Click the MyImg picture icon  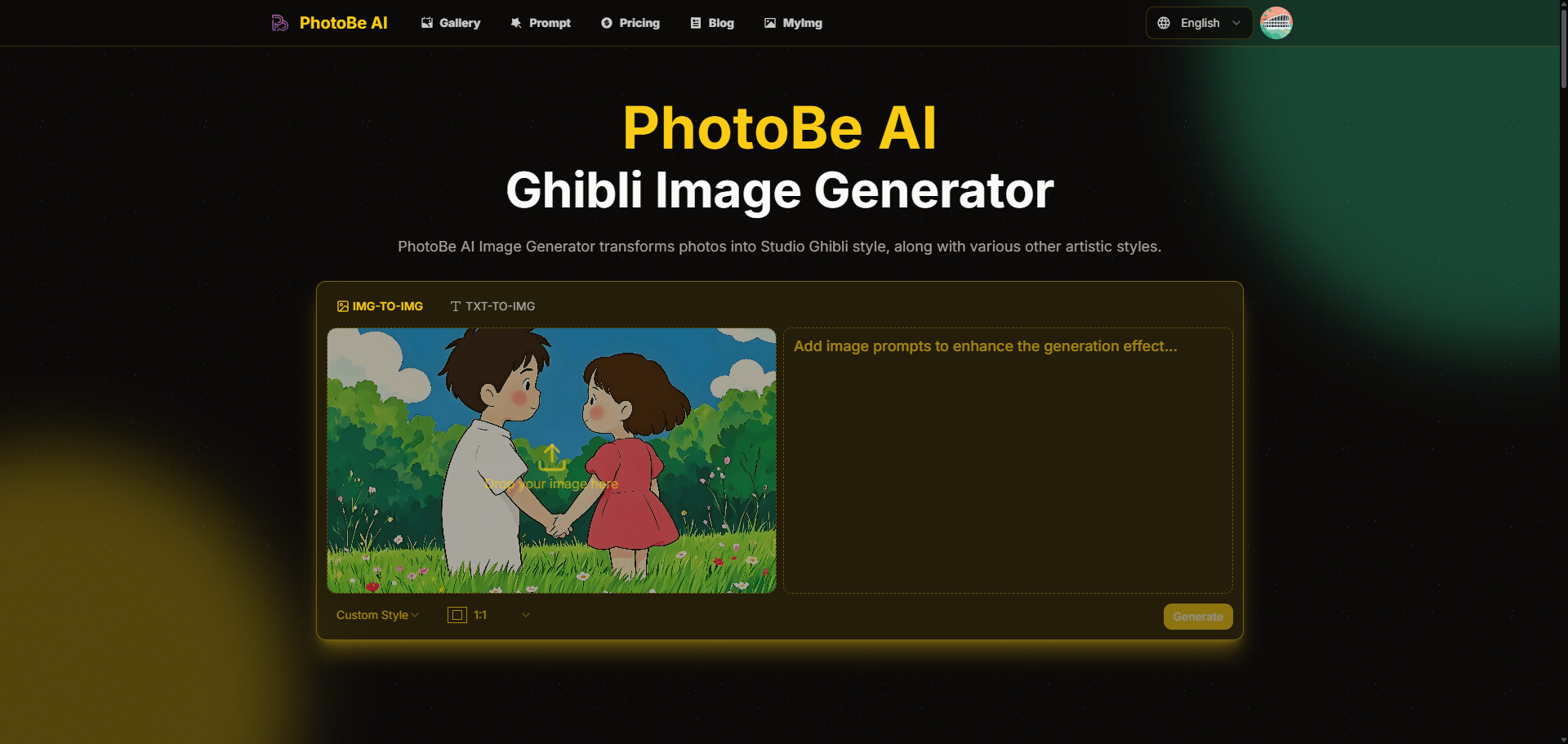coord(770,23)
